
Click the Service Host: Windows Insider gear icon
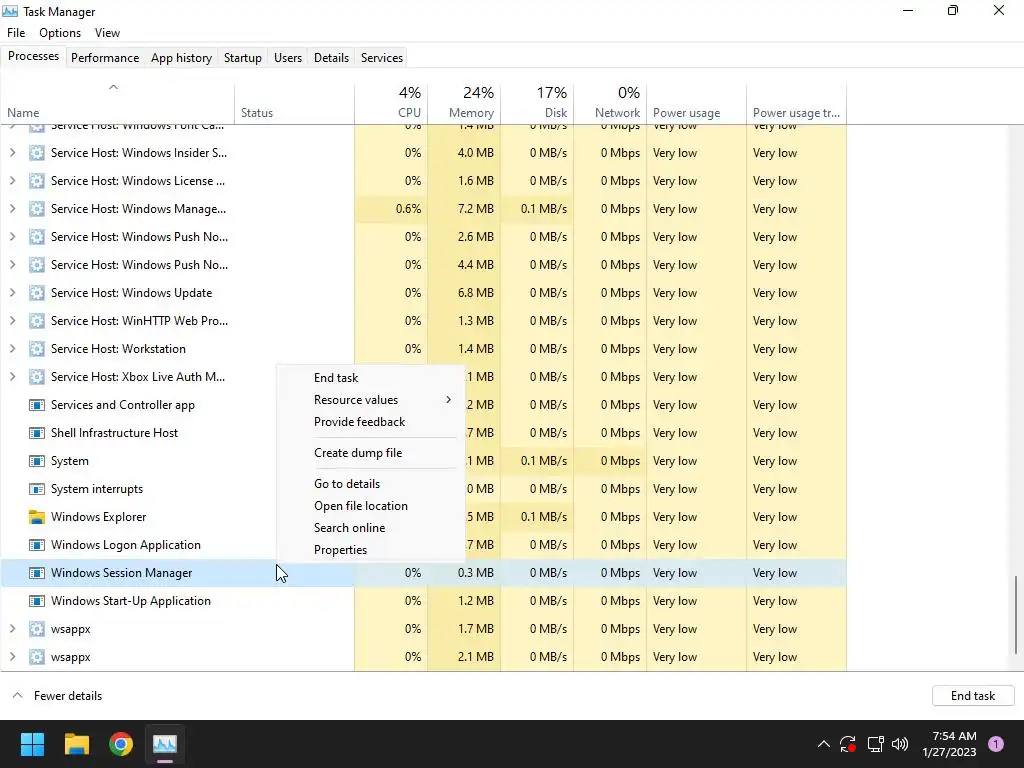point(37,153)
